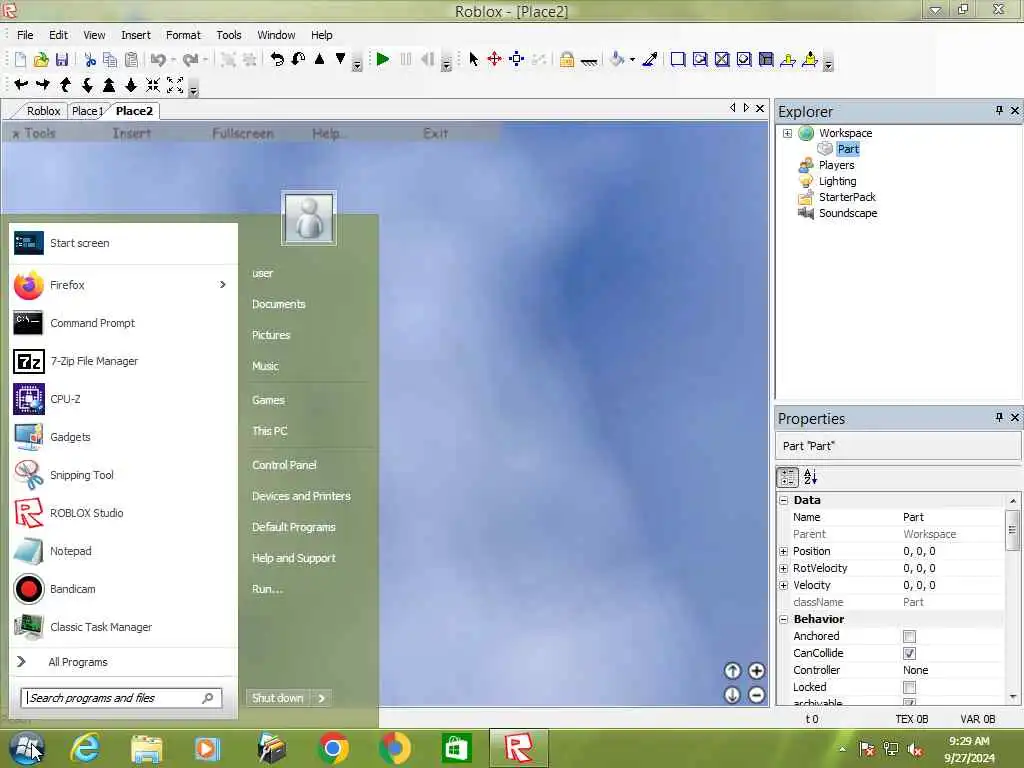
Task: Click the Save floppy disk icon
Action: (x=62, y=60)
